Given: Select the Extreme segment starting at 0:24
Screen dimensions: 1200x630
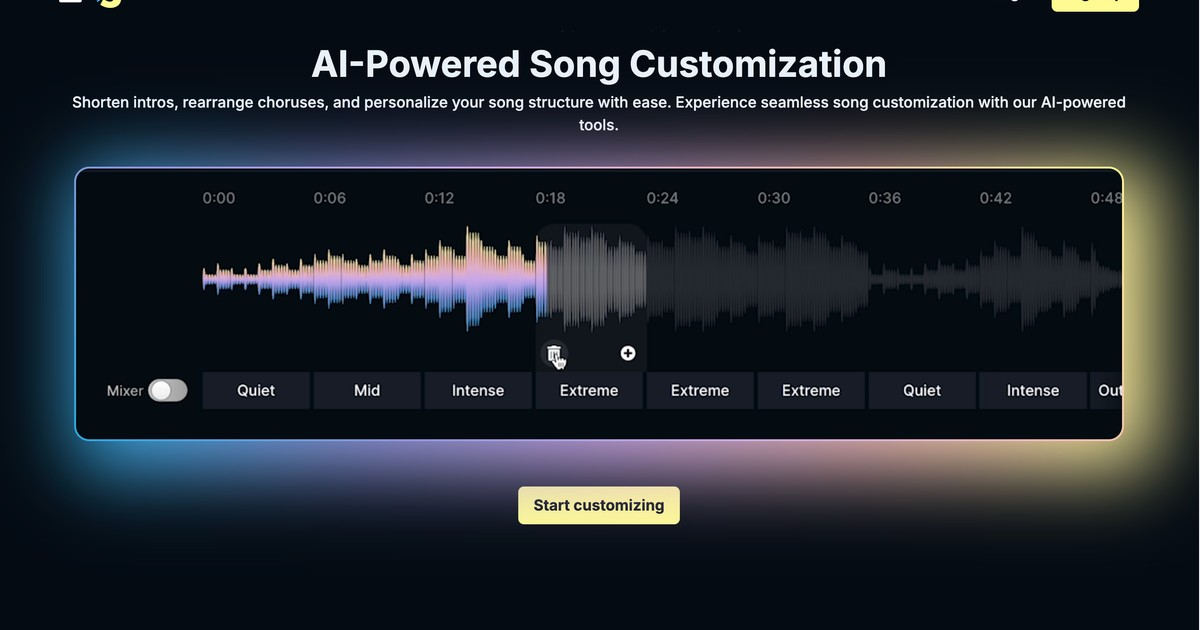Looking at the screenshot, I should 700,391.
